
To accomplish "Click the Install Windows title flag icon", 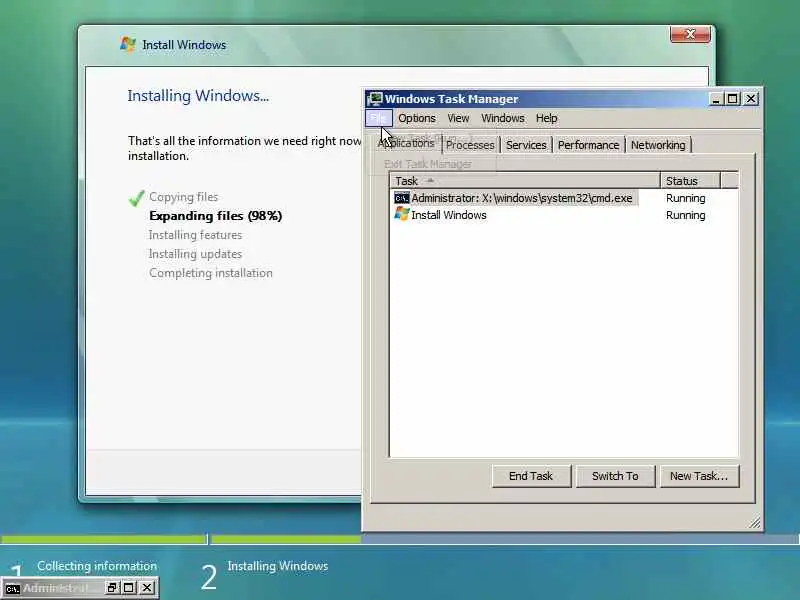I will point(128,44).
